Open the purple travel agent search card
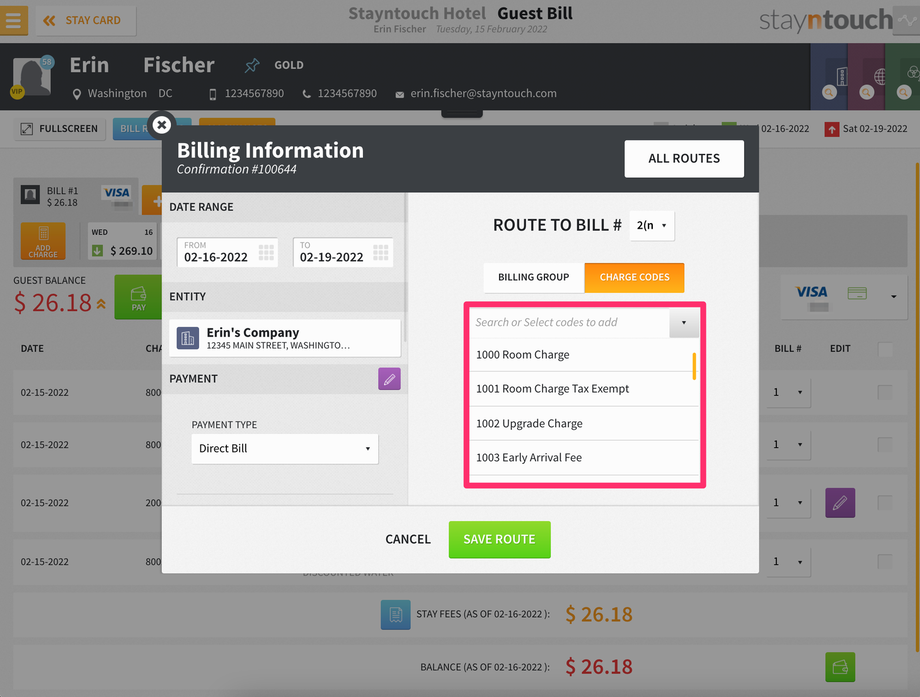 867,77
